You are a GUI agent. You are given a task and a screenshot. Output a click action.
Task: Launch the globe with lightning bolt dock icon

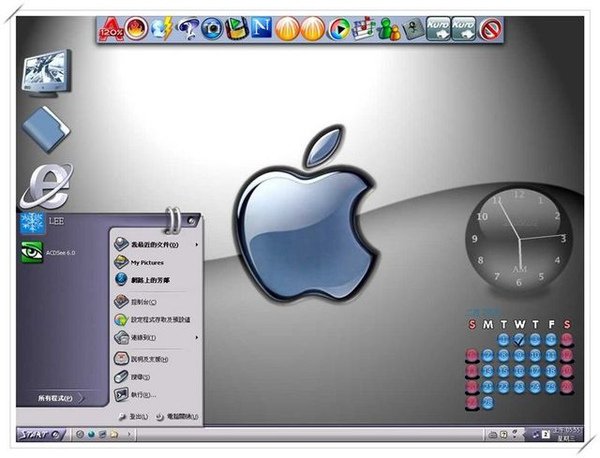pos(161,29)
